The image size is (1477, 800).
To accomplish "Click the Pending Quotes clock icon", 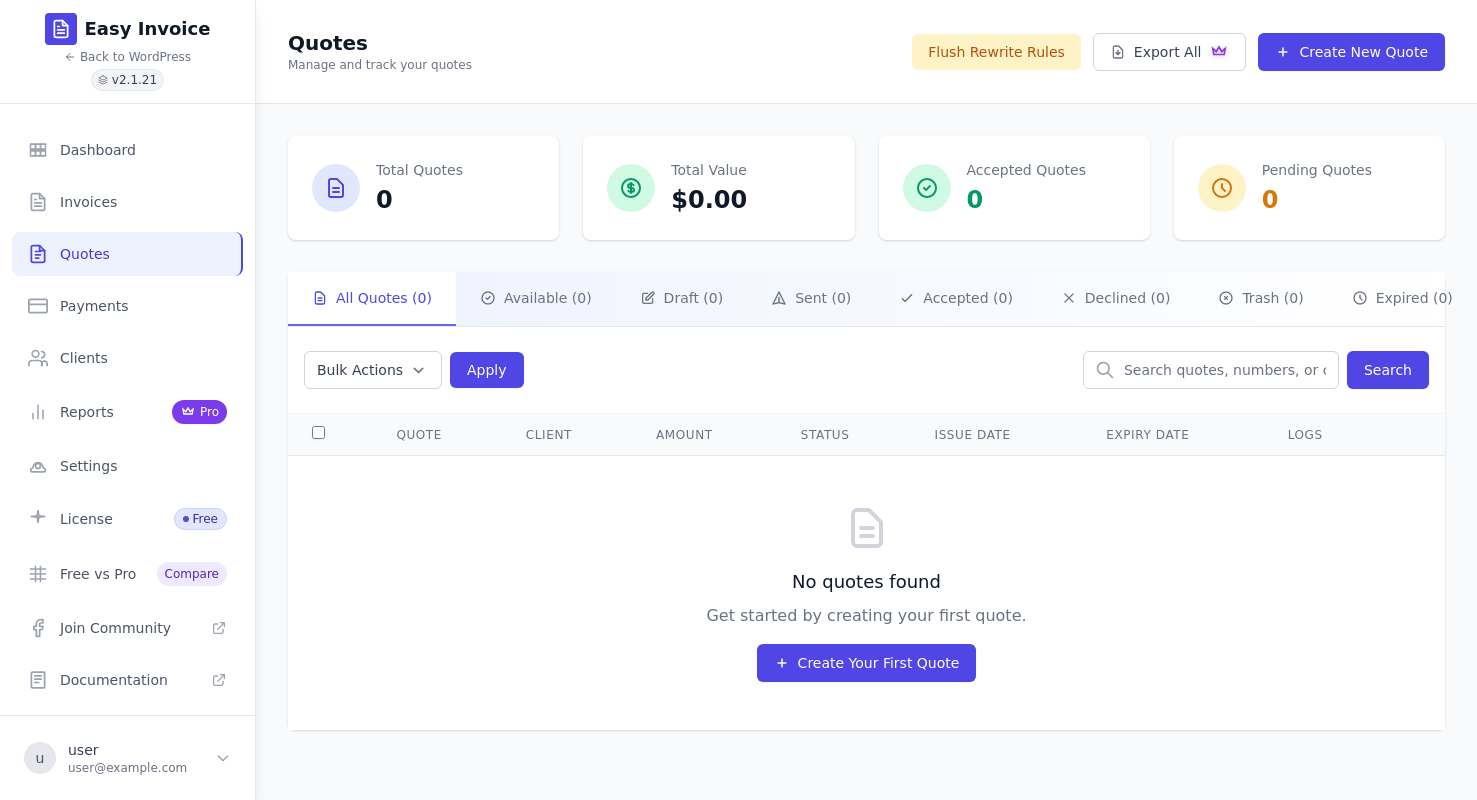I will 1222,188.
